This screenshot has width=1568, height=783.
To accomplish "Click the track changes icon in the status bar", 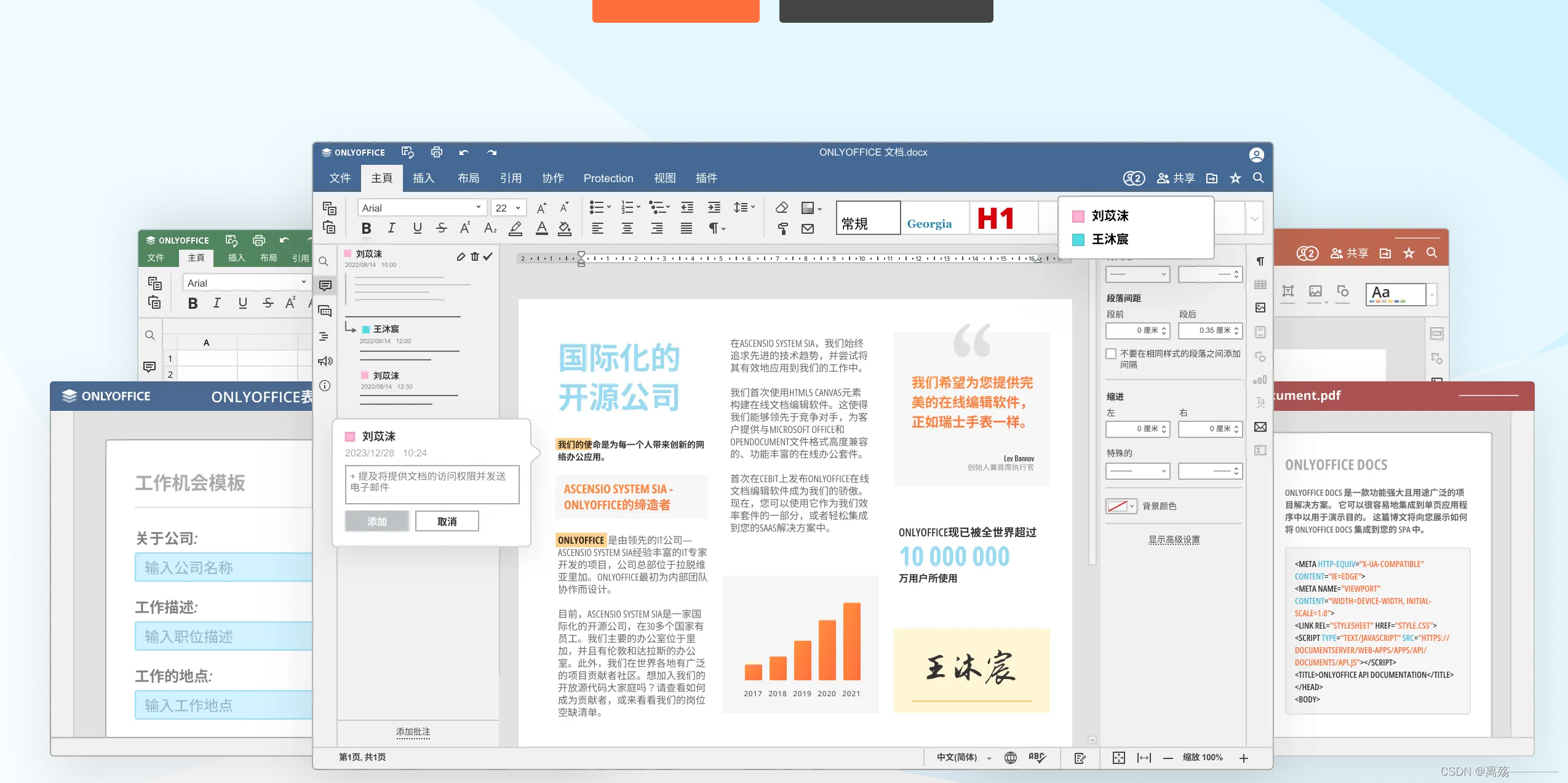I will click(1080, 758).
